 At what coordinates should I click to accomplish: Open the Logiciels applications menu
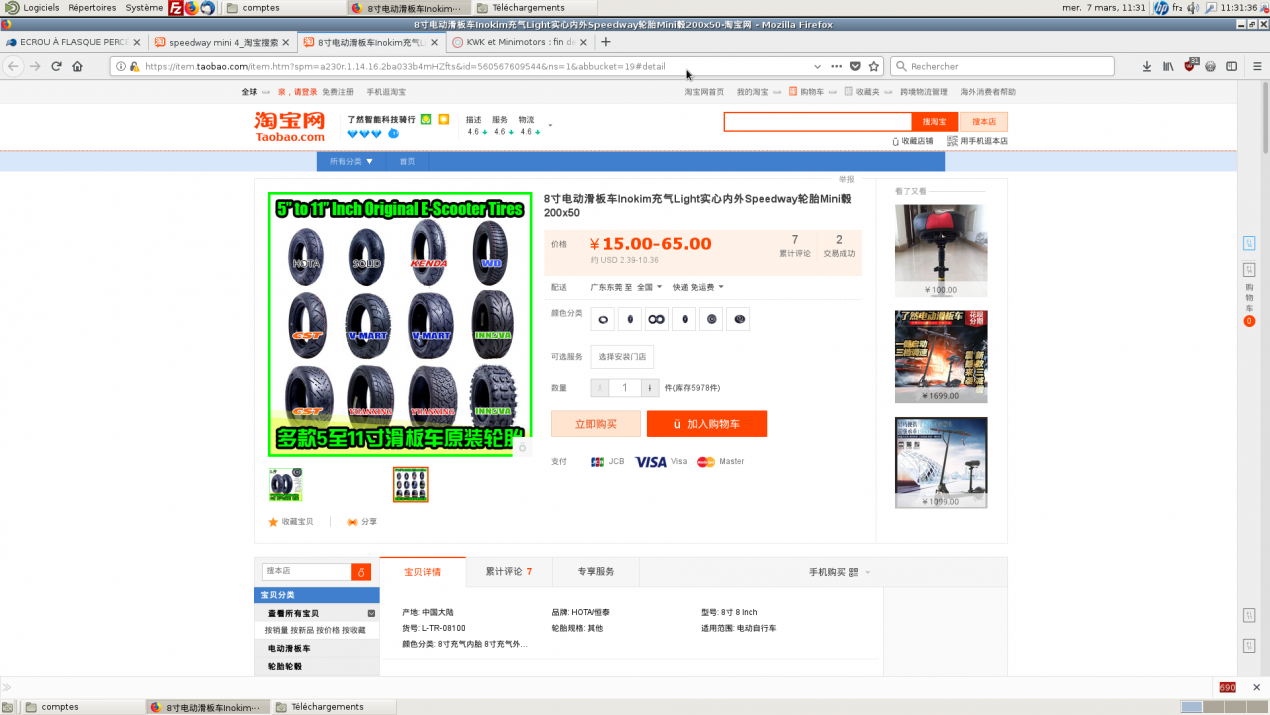click(x=32, y=8)
